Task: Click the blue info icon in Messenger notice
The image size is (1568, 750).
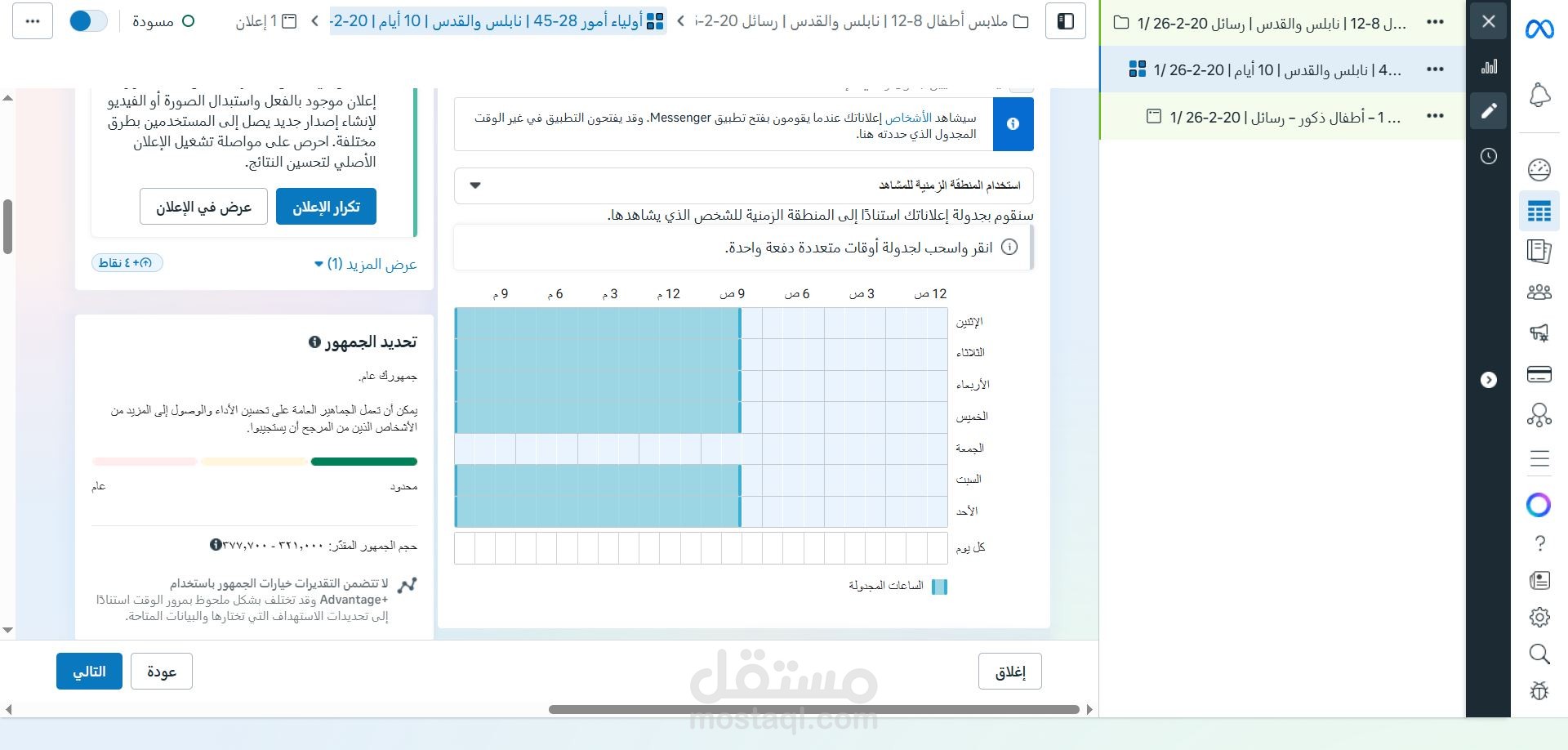Action: (1013, 124)
